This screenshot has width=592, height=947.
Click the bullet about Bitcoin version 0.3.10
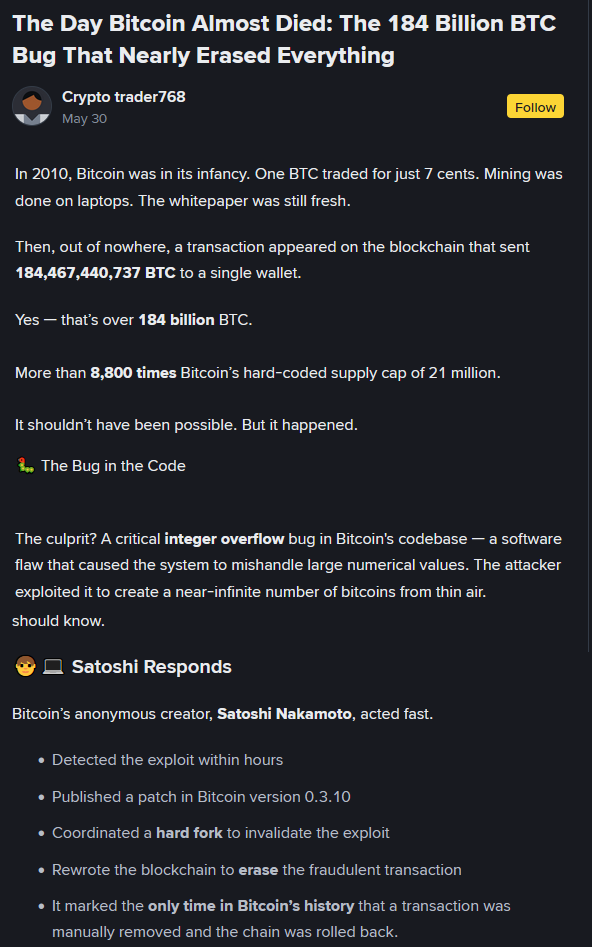(x=201, y=797)
